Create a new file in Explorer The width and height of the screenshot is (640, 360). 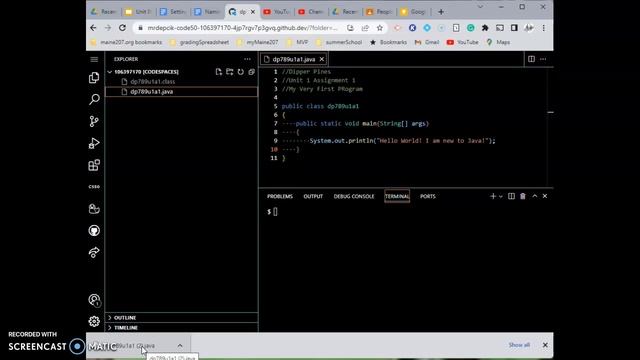click(x=219, y=72)
